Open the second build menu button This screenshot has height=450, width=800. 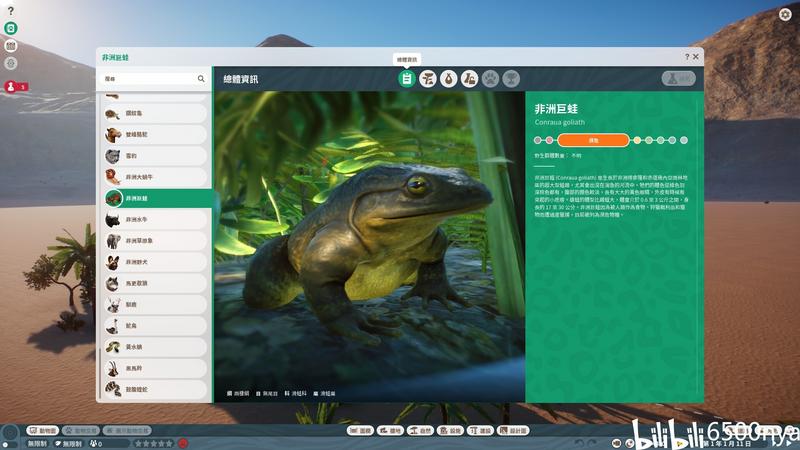click(390, 431)
